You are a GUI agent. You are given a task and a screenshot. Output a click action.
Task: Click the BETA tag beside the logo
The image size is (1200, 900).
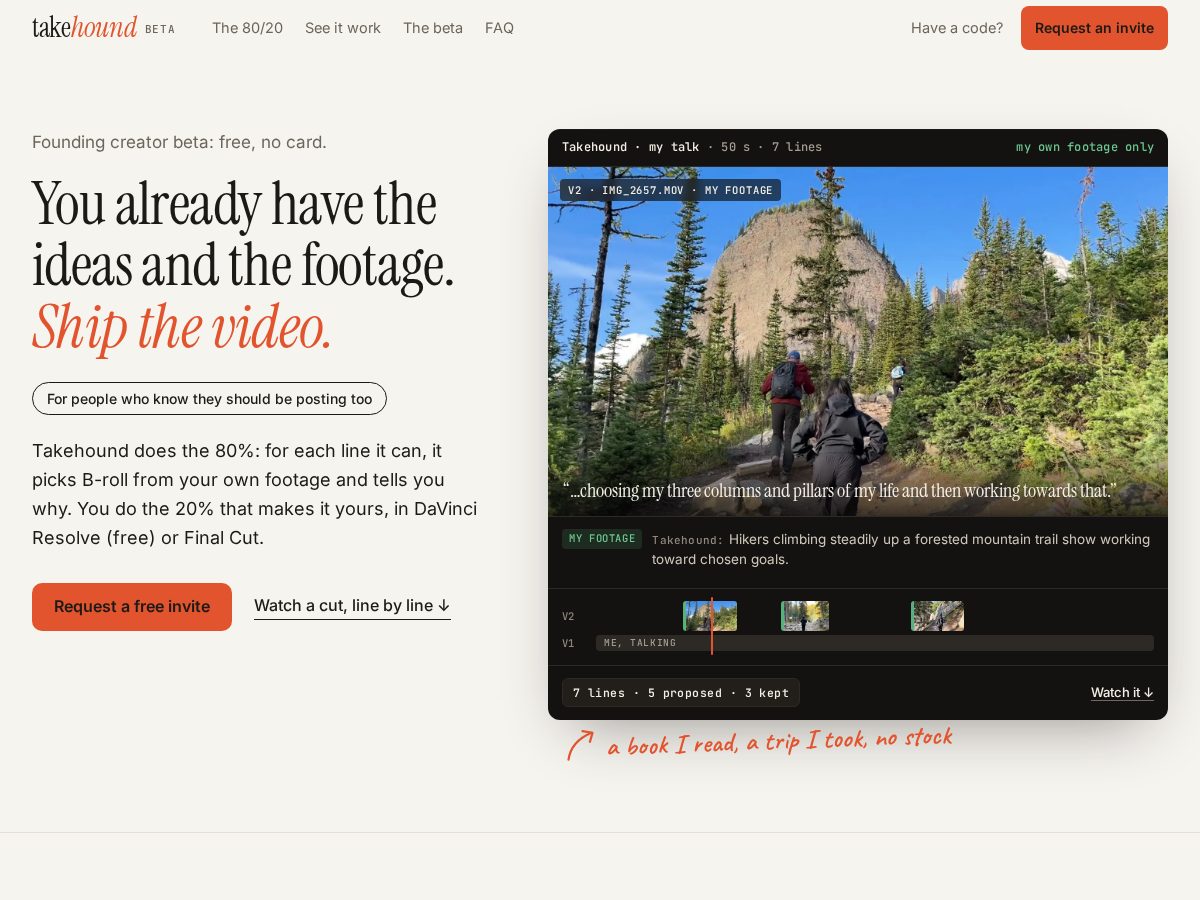point(160,30)
